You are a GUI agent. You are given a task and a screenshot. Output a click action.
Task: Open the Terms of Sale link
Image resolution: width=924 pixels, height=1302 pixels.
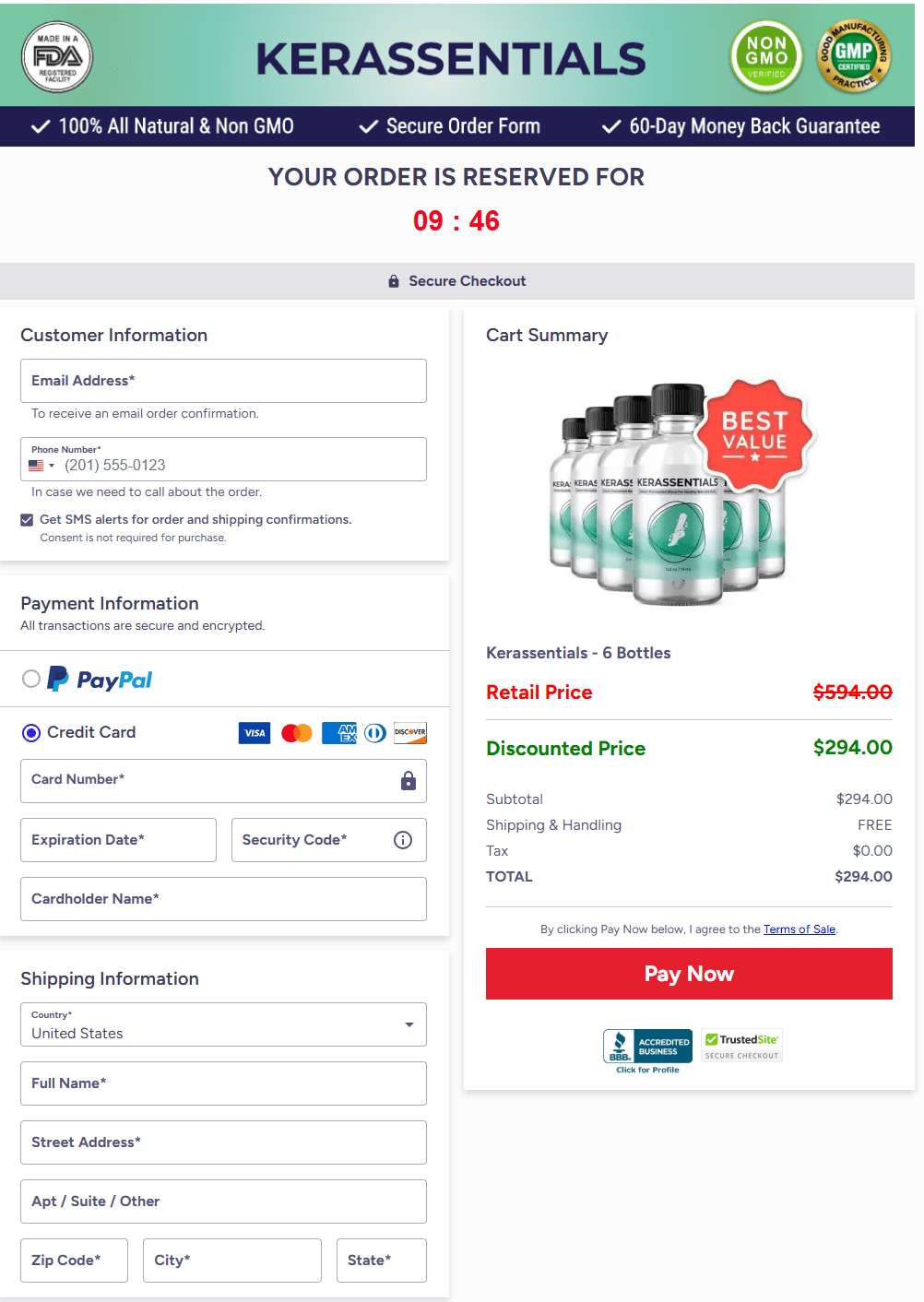[799, 929]
